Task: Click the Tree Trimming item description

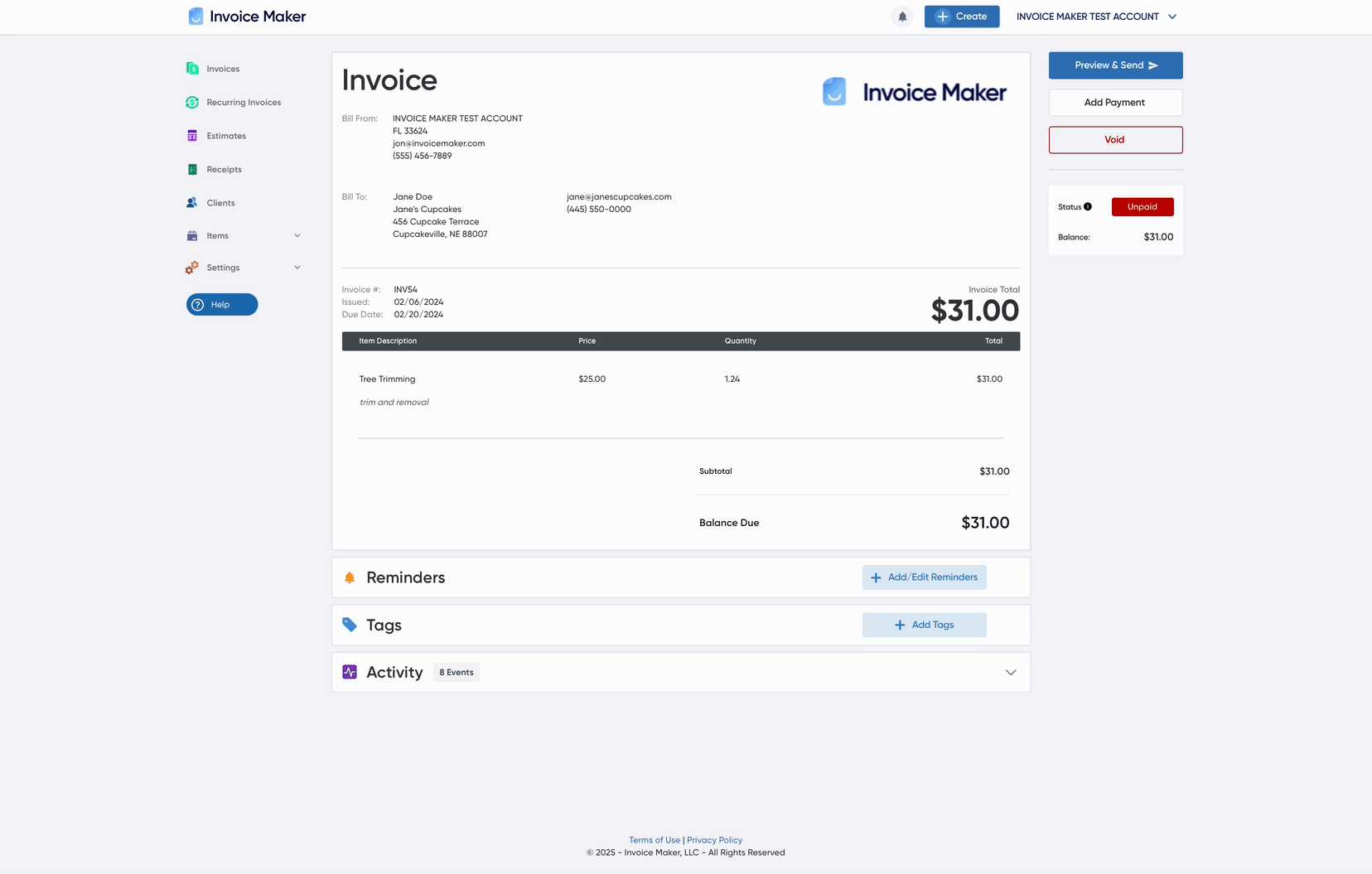Action: (387, 379)
